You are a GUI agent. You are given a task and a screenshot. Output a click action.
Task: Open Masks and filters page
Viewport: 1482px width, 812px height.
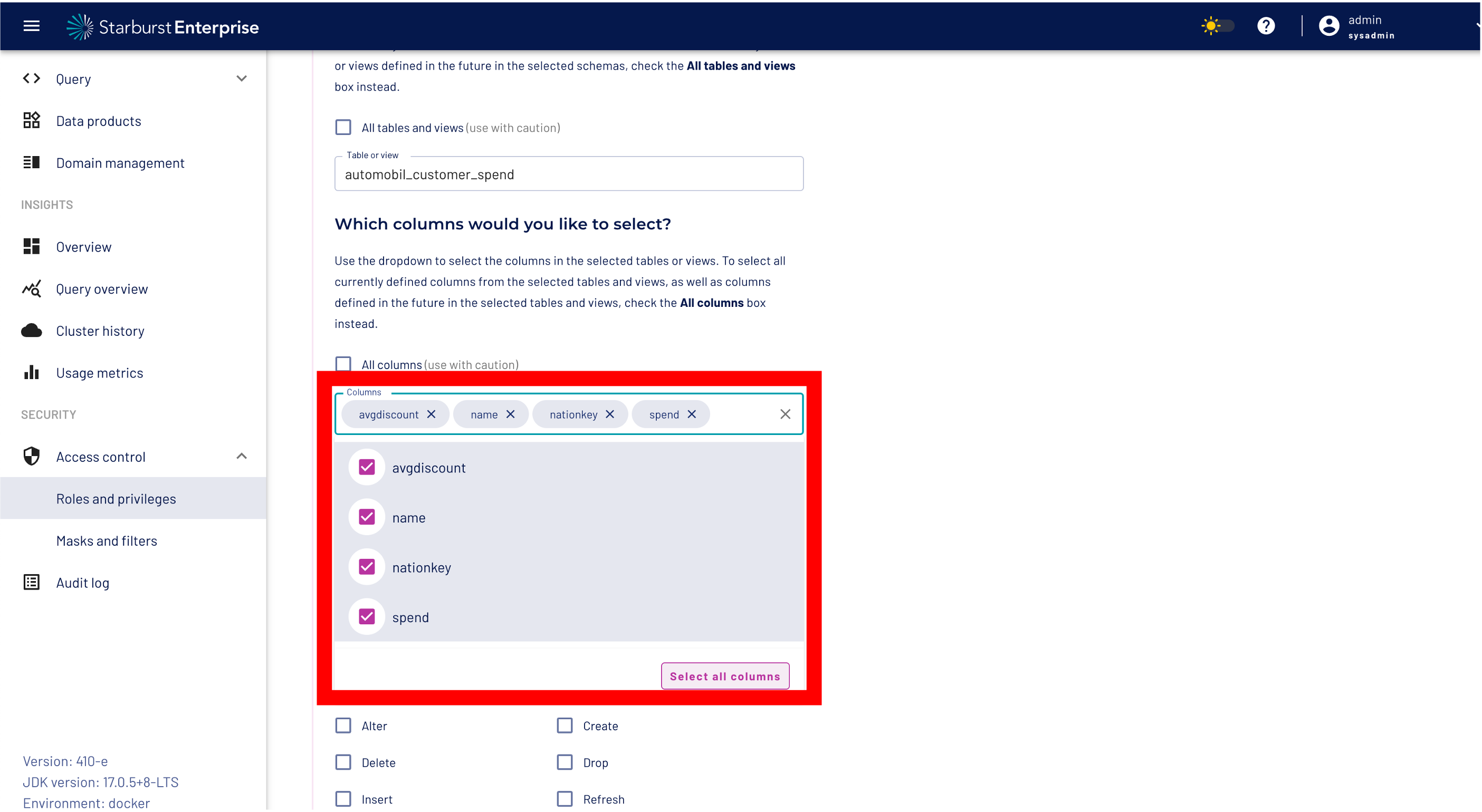pyautogui.click(x=107, y=540)
